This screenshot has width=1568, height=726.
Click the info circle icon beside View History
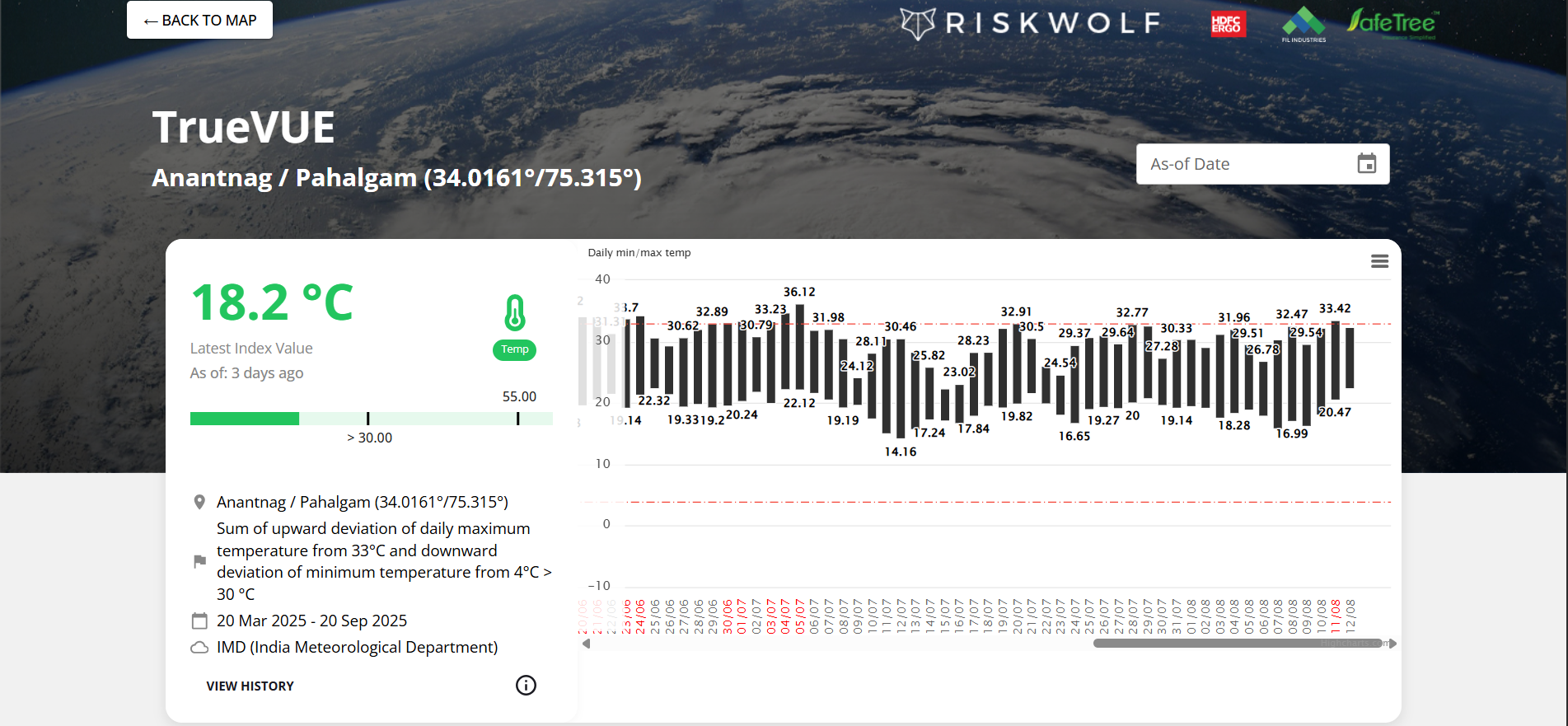pos(526,685)
